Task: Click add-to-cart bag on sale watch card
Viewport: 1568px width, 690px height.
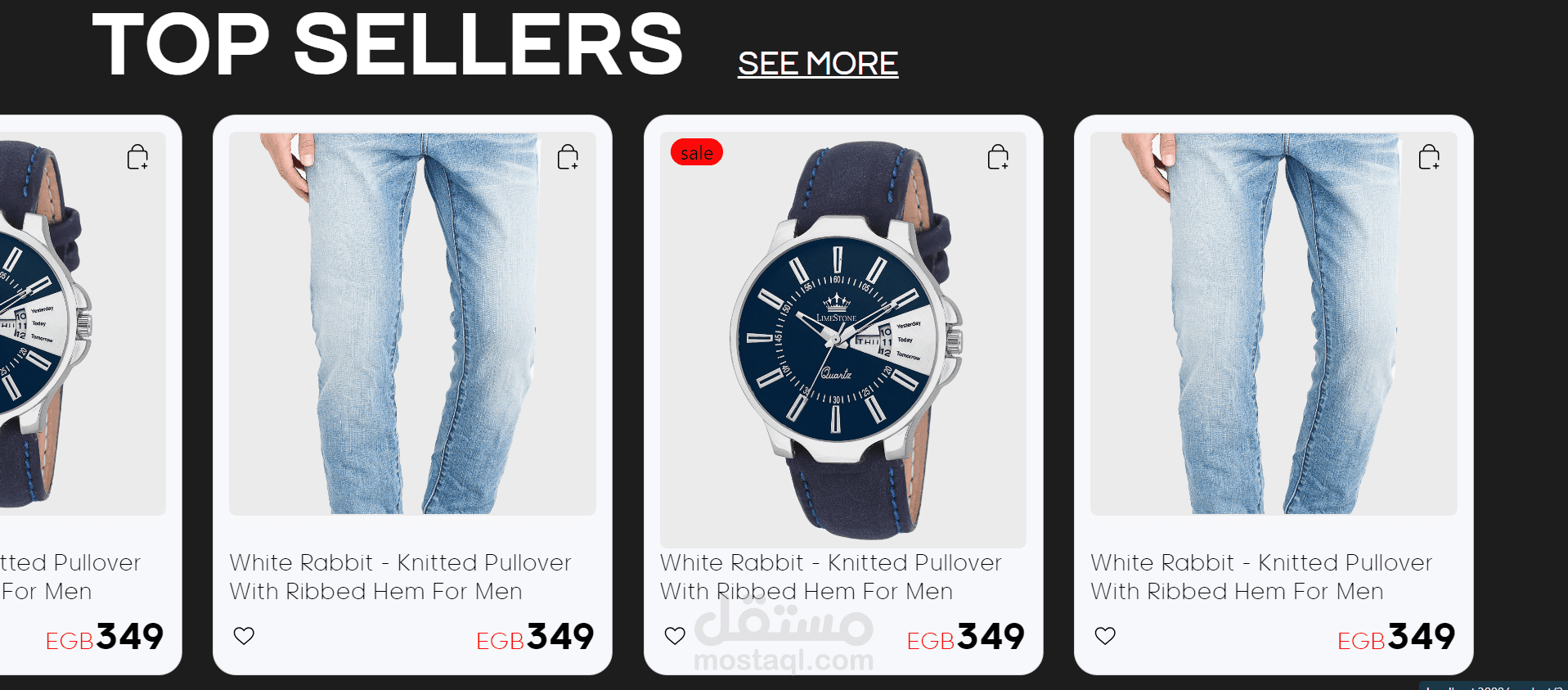Action: [x=998, y=157]
